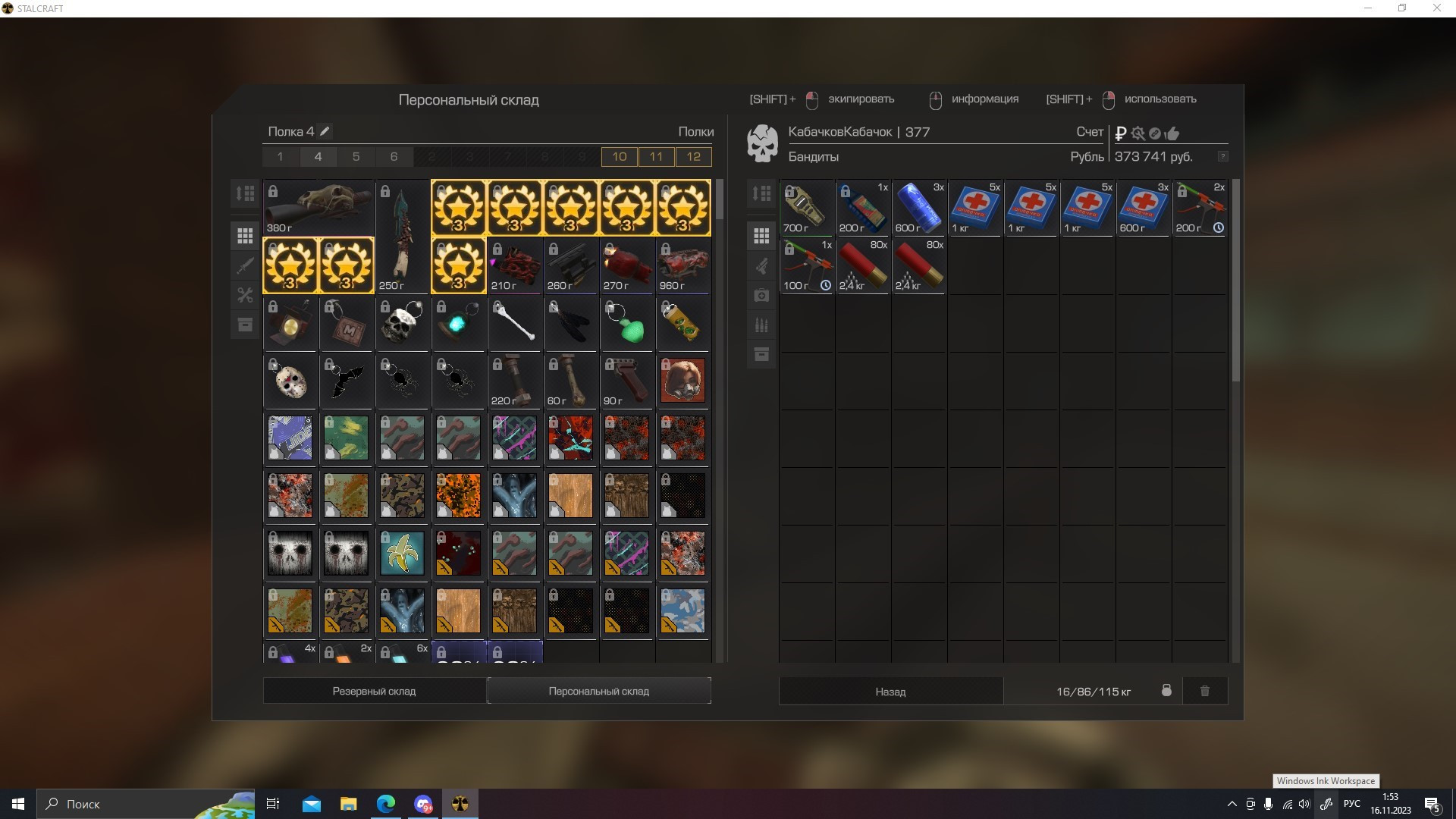Filter backpack by box category icon
The height and width of the screenshot is (819, 1456).
[x=761, y=354]
